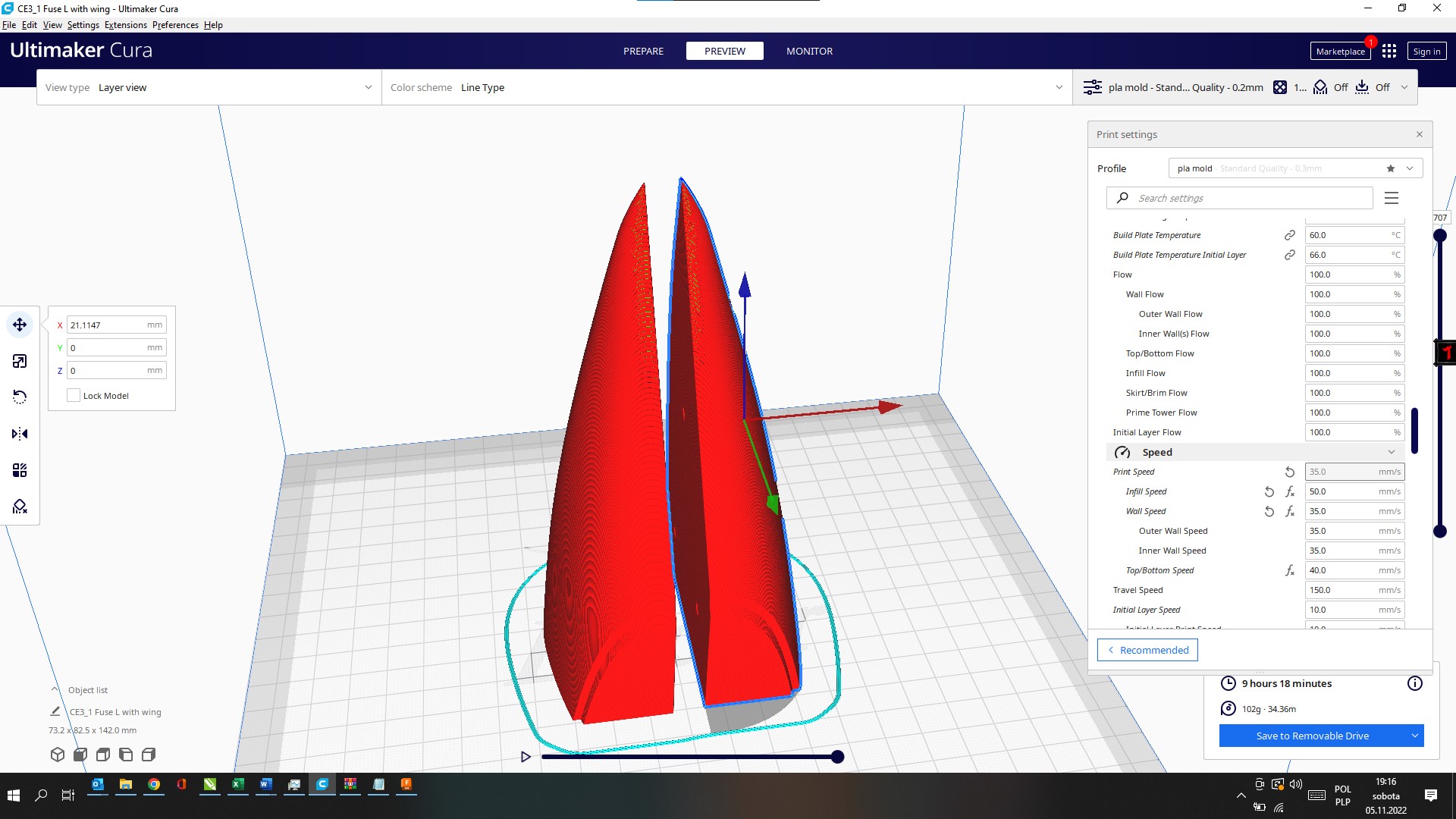The image size is (1456, 819).
Task: Open the Color scheme dropdown
Action: pyautogui.click(x=726, y=87)
